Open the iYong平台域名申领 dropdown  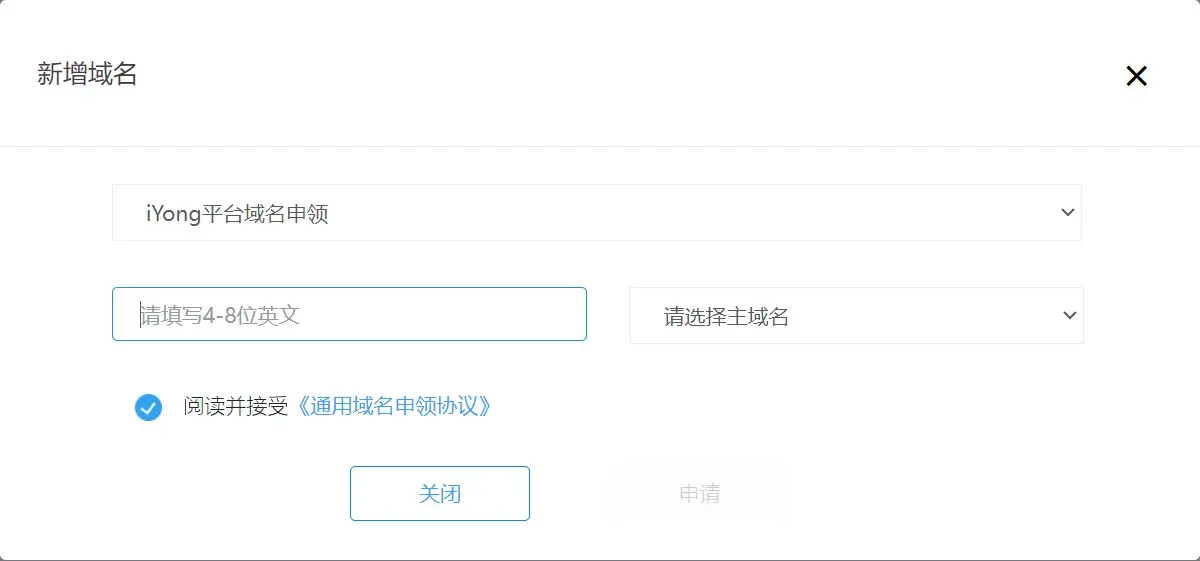(596, 213)
